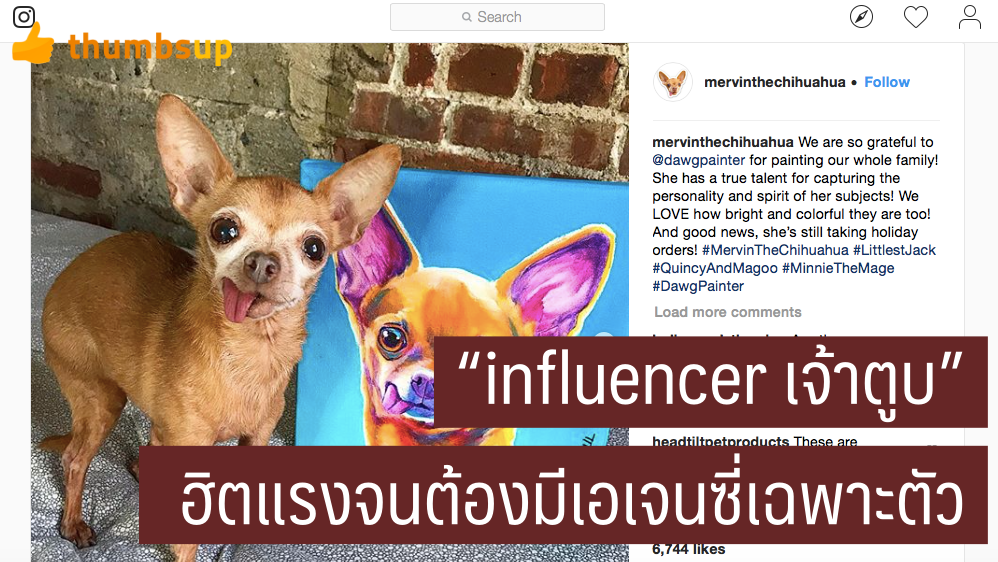Expand Load more comments
The image size is (998, 562).
[x=727, y=312]
